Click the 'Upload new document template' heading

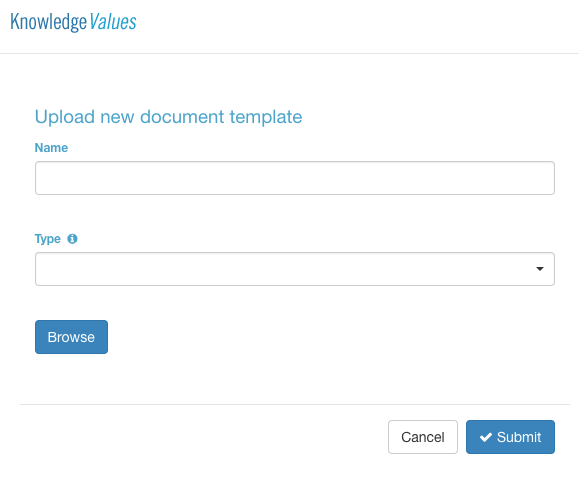[x=168, y=117]
